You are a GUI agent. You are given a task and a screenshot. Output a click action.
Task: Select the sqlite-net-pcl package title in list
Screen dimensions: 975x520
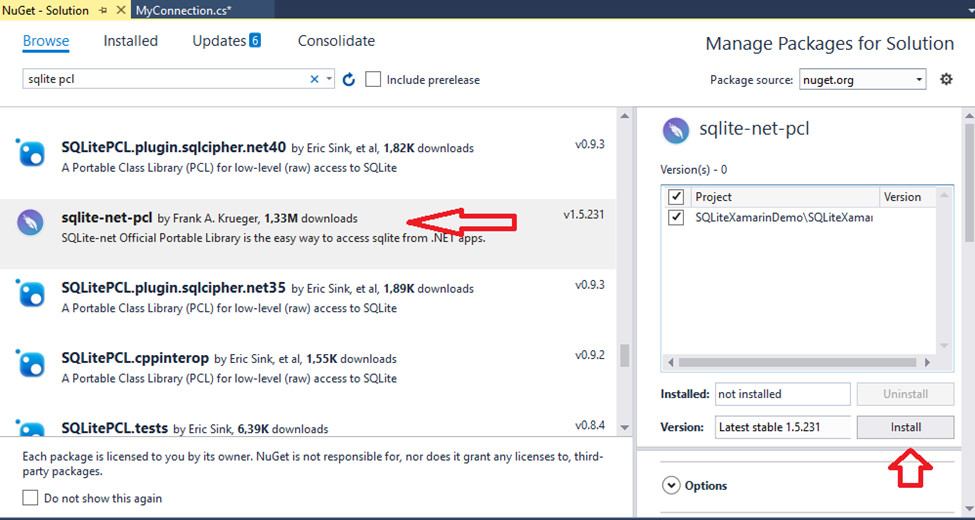(107, 218)
